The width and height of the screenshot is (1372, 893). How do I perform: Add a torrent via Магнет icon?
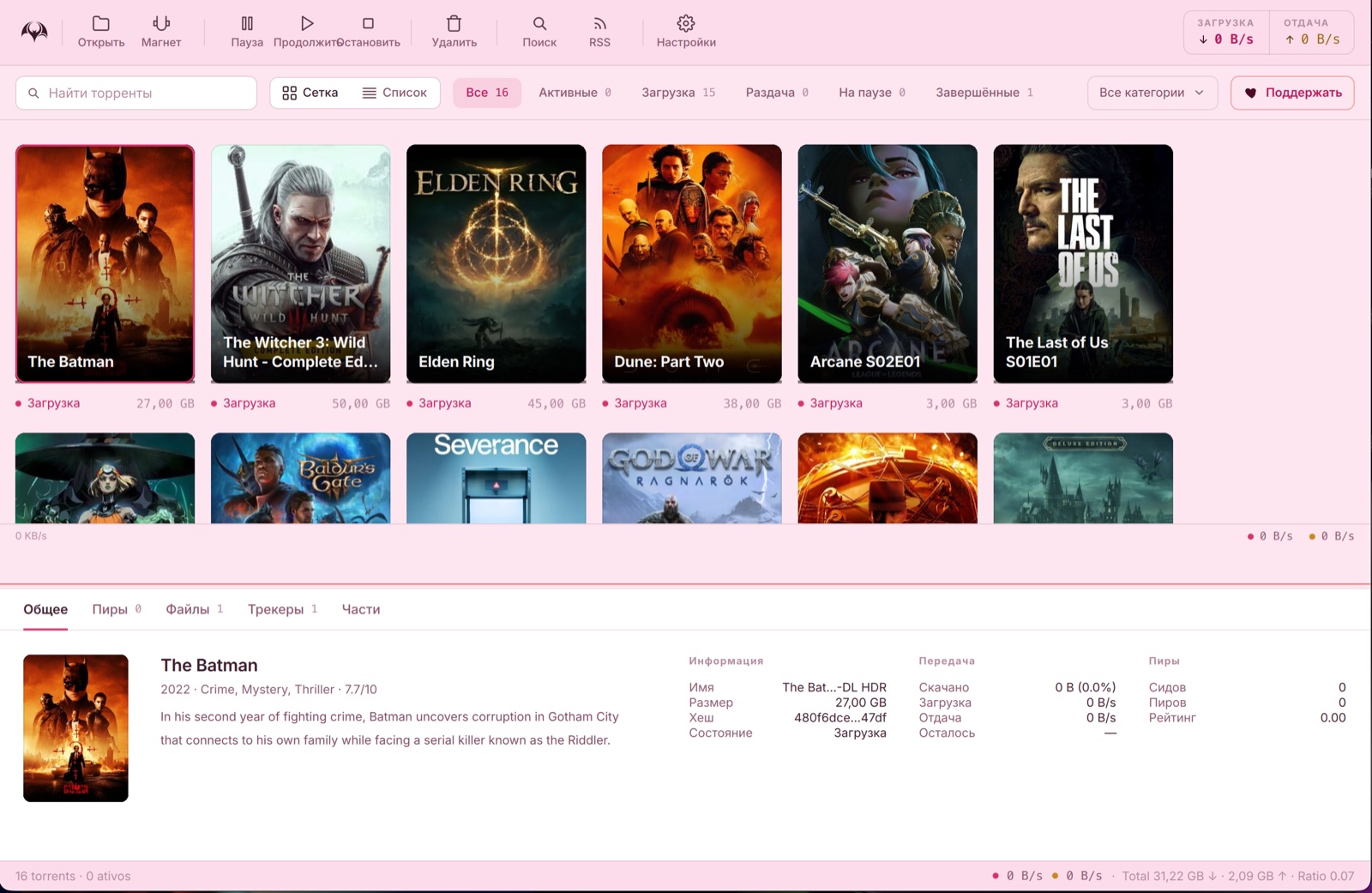(x=161, y=23)
